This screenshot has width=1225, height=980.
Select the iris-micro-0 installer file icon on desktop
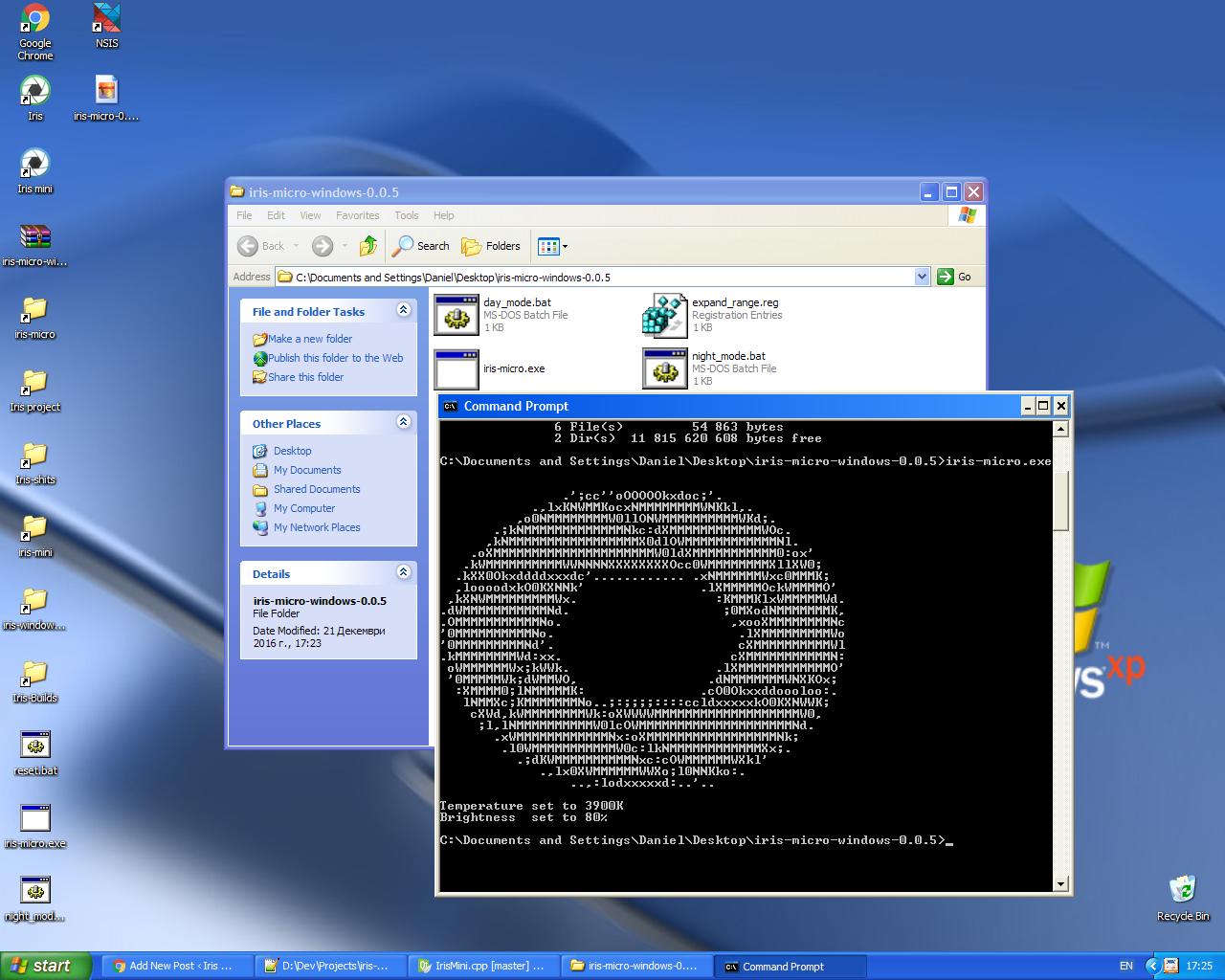106,99
